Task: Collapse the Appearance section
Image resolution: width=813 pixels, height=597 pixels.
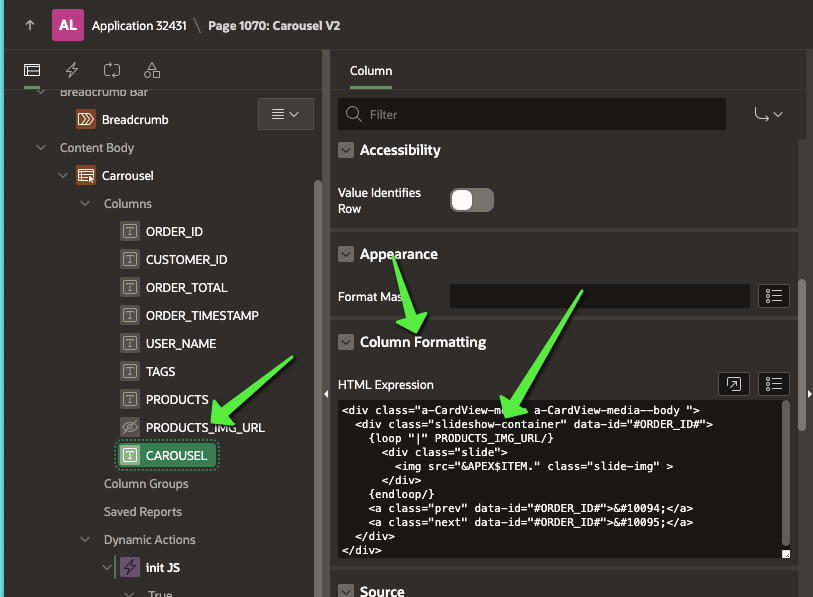Action: [x=346, y=254]
